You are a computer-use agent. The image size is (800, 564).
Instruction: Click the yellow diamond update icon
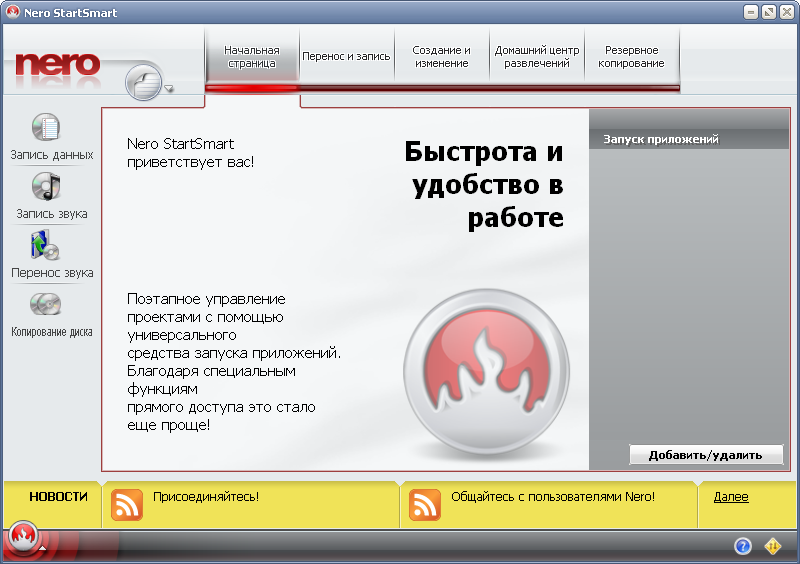coord(773,546)
